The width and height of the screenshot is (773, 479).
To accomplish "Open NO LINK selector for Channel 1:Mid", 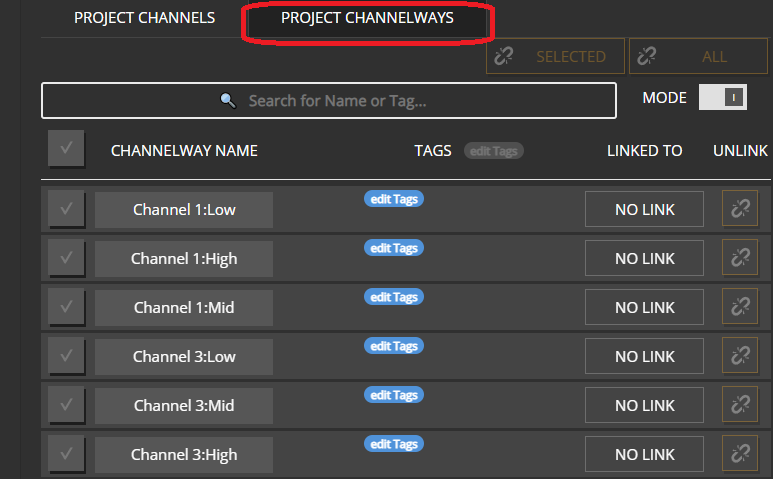I will (x=644, y=308).
